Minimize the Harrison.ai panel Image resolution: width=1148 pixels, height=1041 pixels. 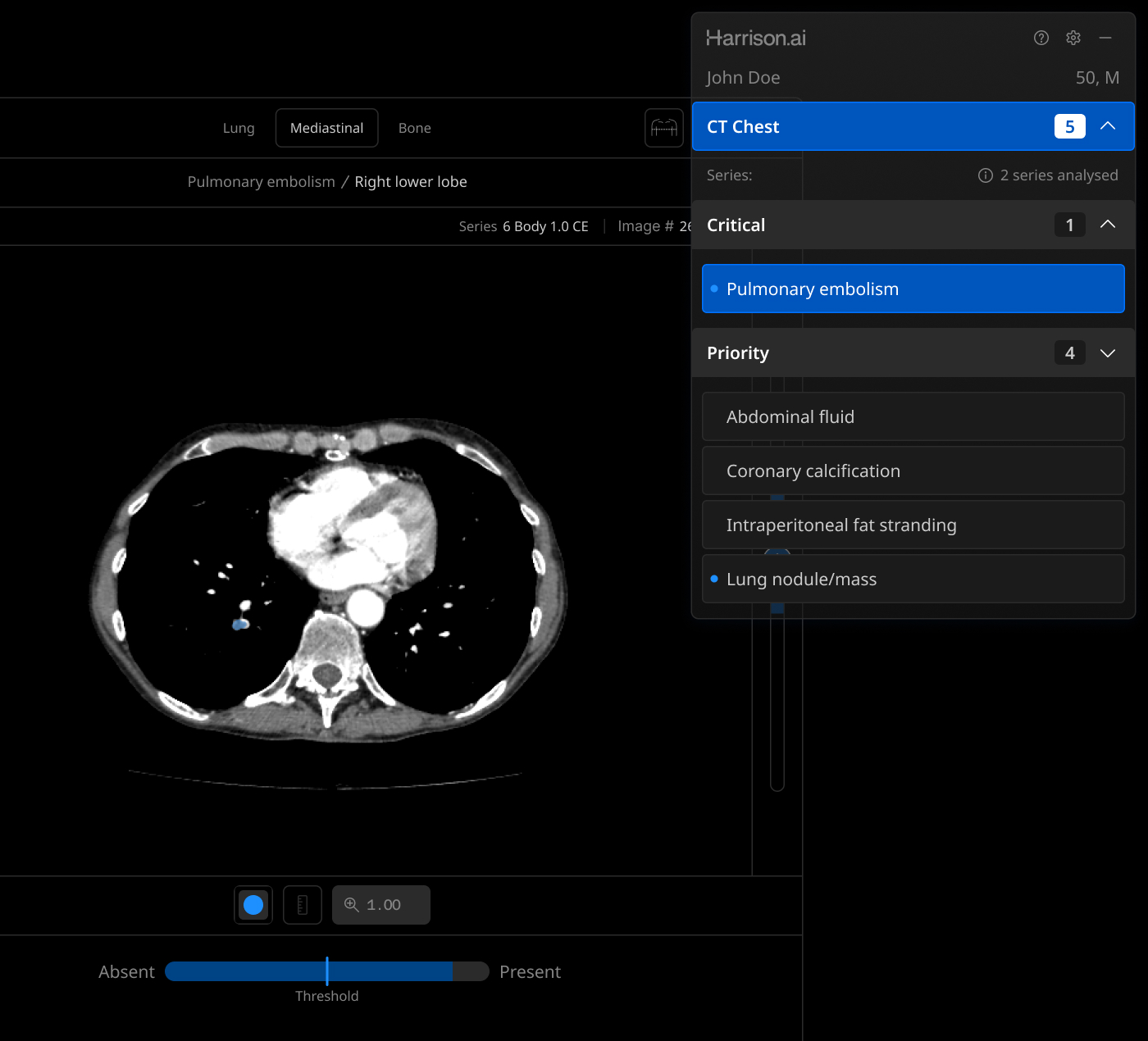tap(1105, 38)
